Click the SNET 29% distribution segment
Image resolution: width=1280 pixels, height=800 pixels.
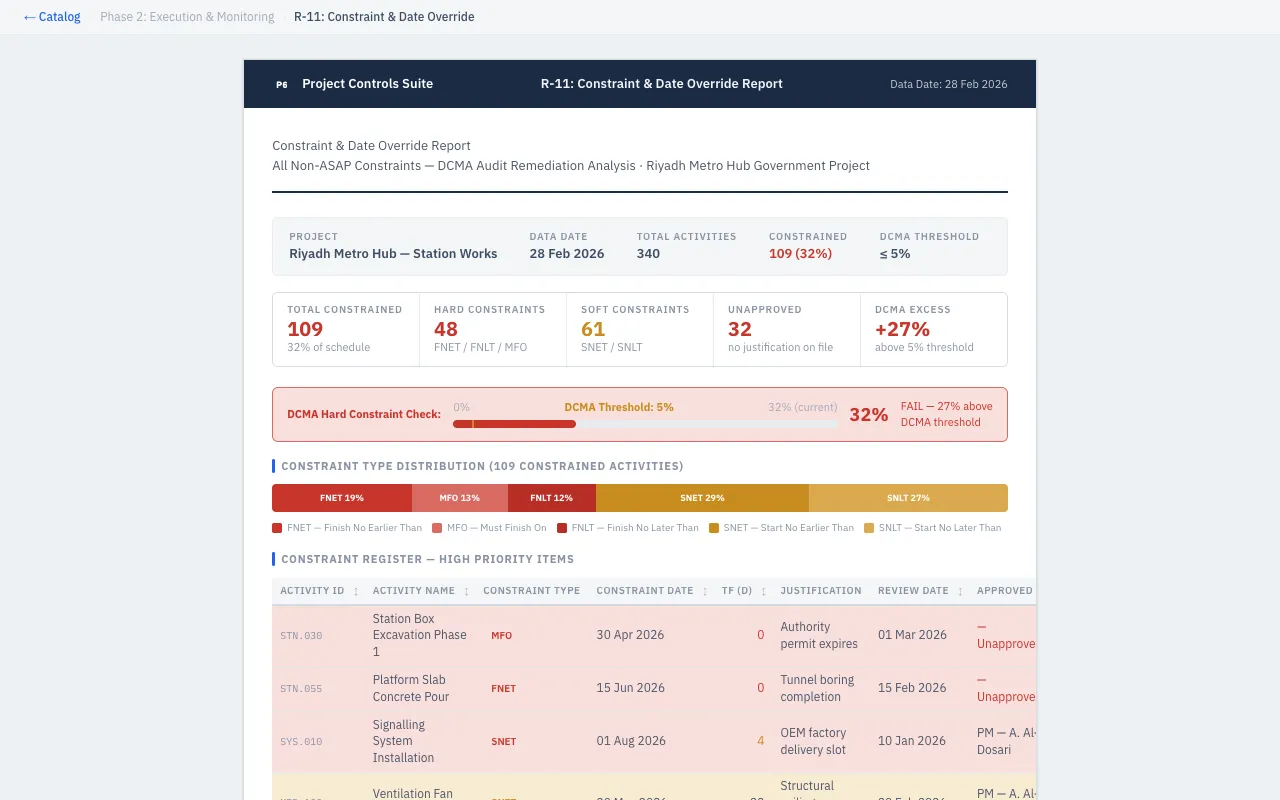pyautogui.click(x=702, y=498)
